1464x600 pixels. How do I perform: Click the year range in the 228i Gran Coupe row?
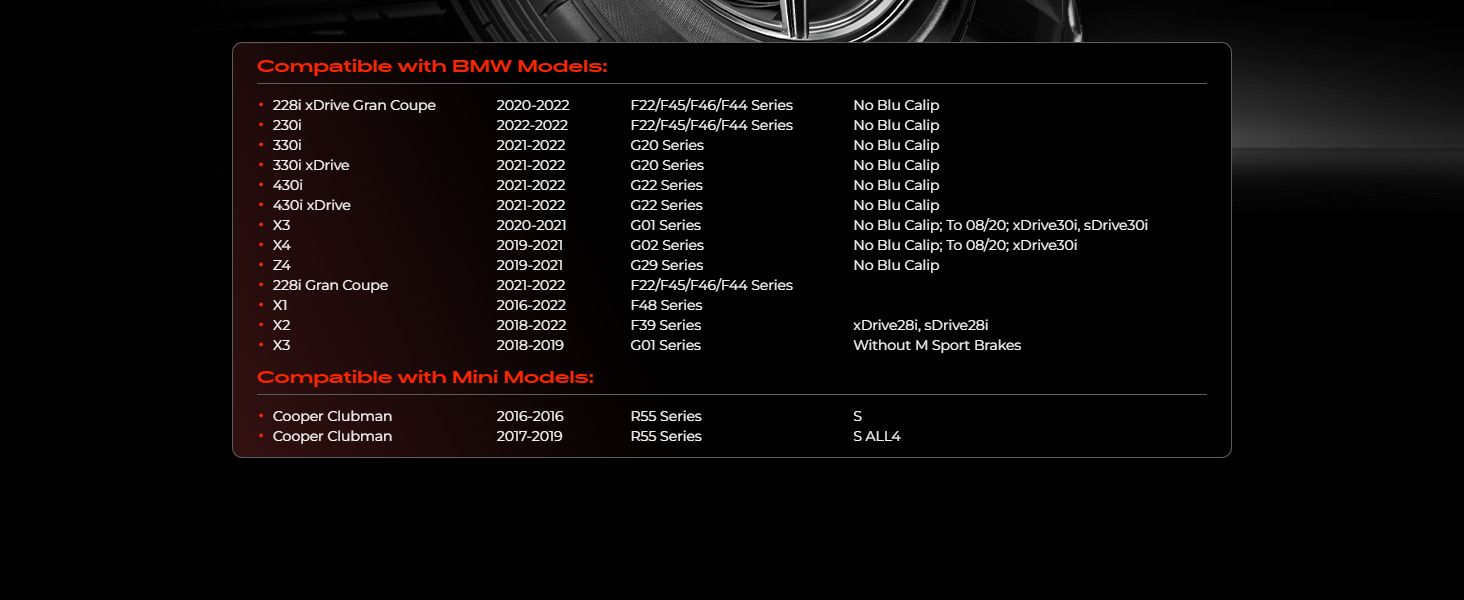click(x=531, y=285)
